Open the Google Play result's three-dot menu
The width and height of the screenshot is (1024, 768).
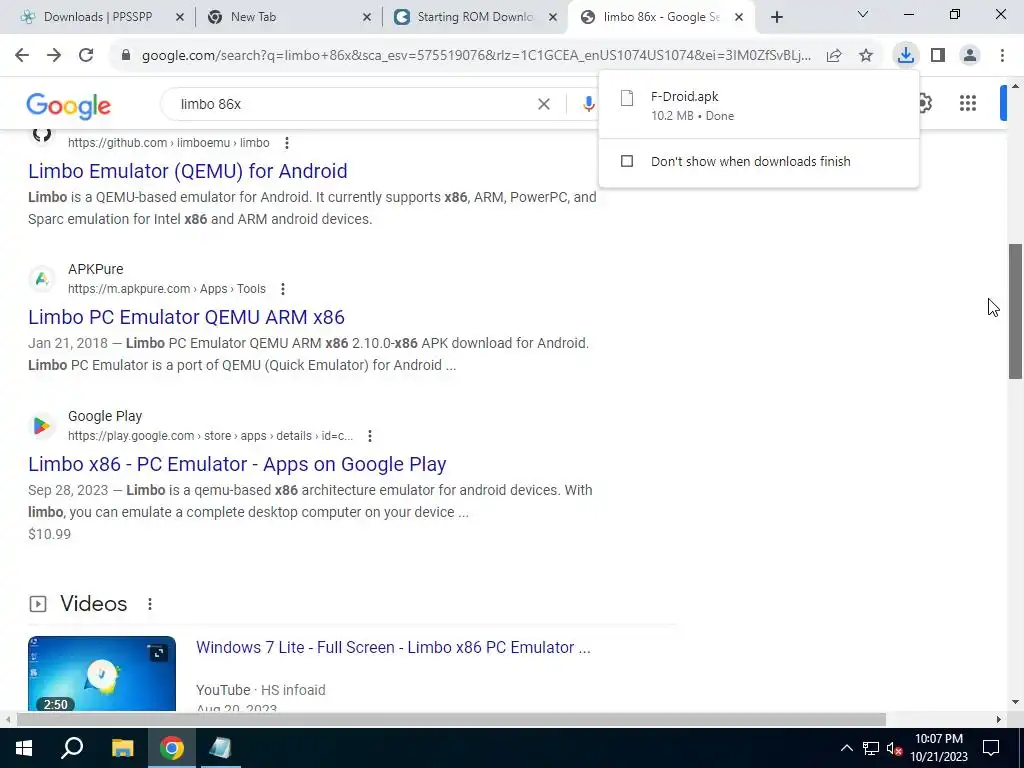[370, 436]
